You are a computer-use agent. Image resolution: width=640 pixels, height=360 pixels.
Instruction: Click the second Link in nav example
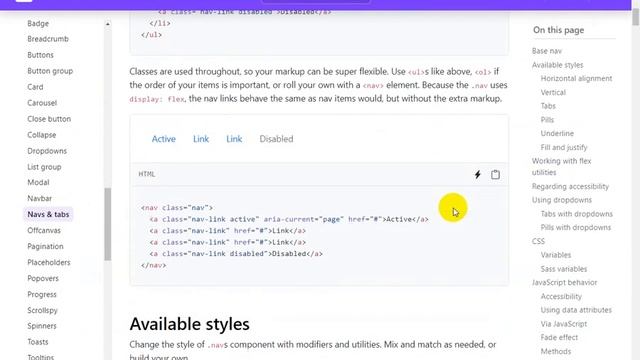click(x=234, y=139)
